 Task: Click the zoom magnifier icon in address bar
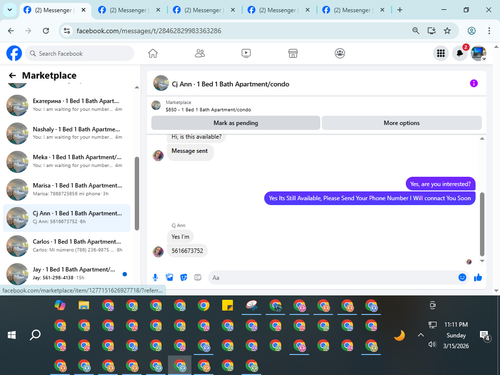point(416,31)
